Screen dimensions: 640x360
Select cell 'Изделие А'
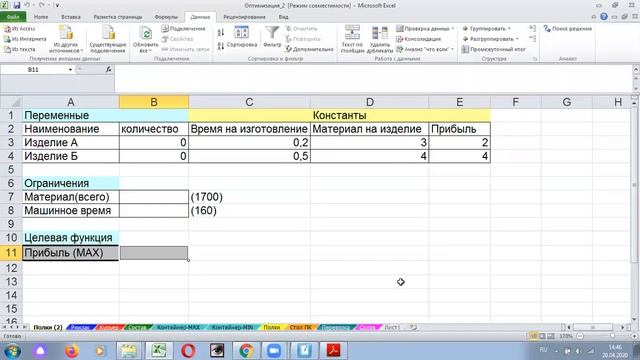tap(71, 142)
